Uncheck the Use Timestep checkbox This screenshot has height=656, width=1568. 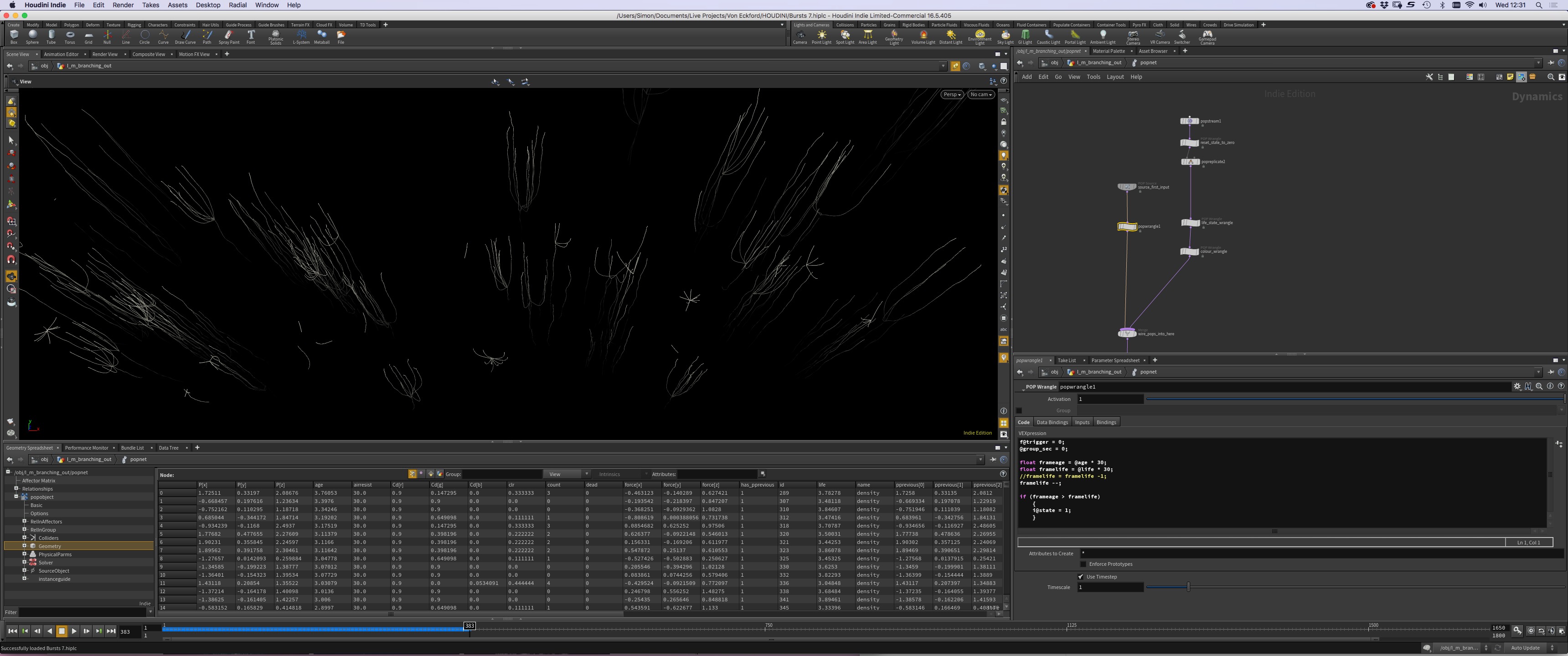click(1080, 577)
